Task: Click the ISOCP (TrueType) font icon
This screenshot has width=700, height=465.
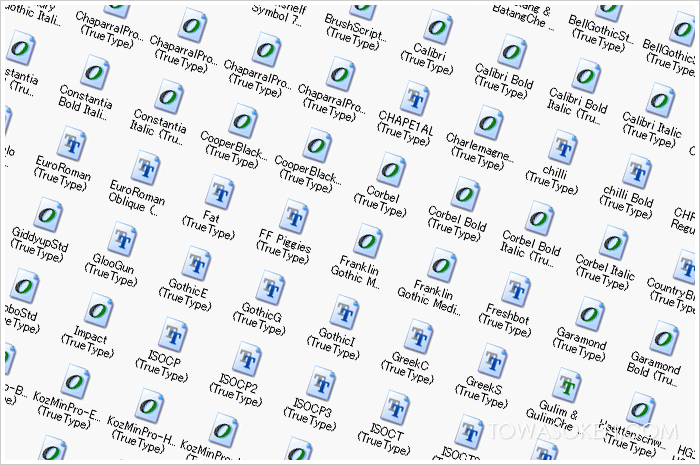Action: 173,334
